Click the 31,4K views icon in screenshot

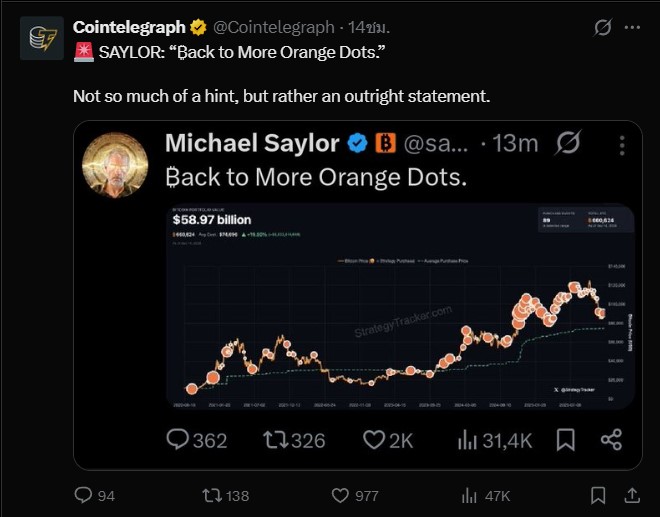(x=467, y=439)
